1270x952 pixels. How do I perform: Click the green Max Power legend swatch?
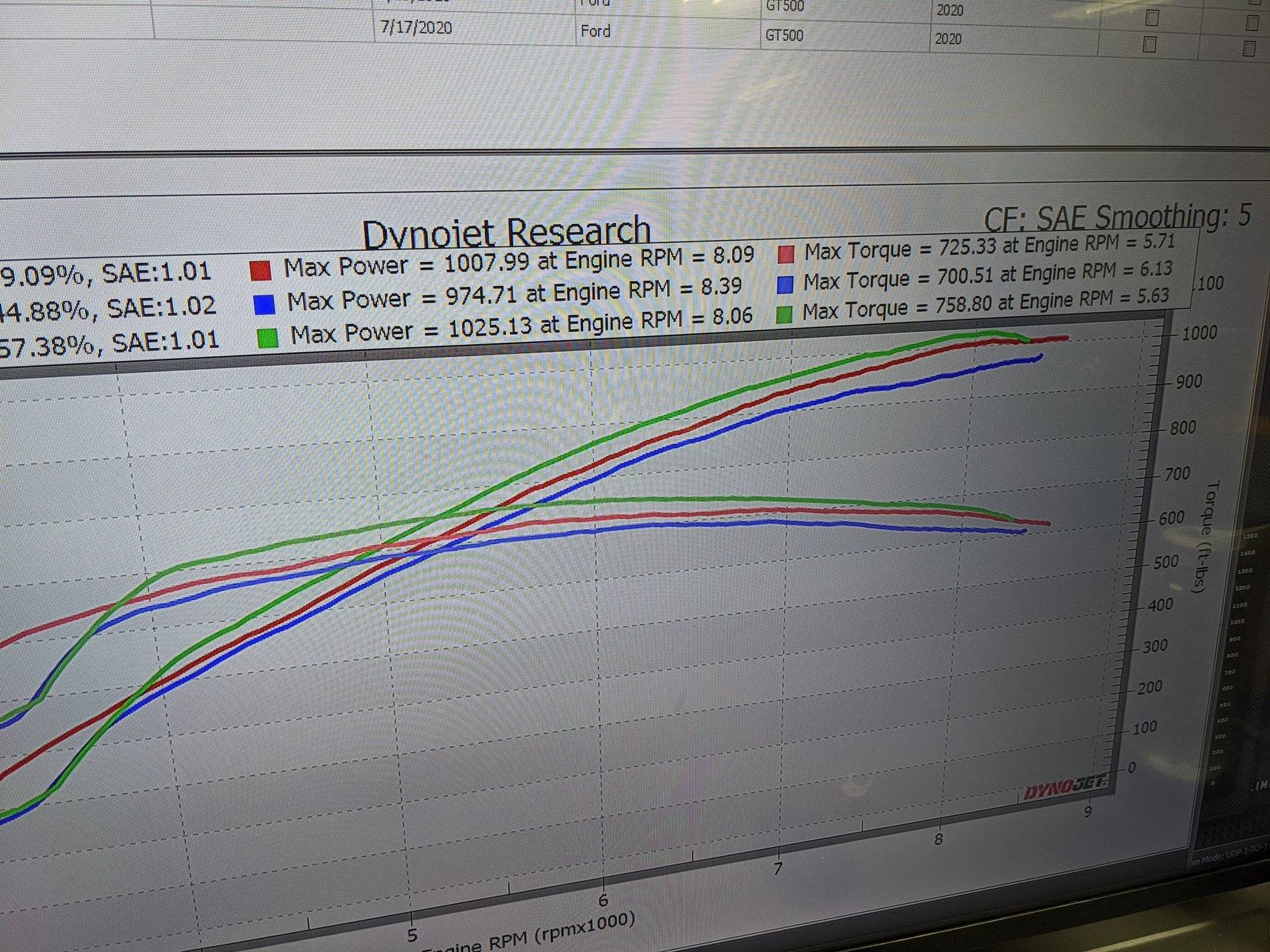pos(268,338)
